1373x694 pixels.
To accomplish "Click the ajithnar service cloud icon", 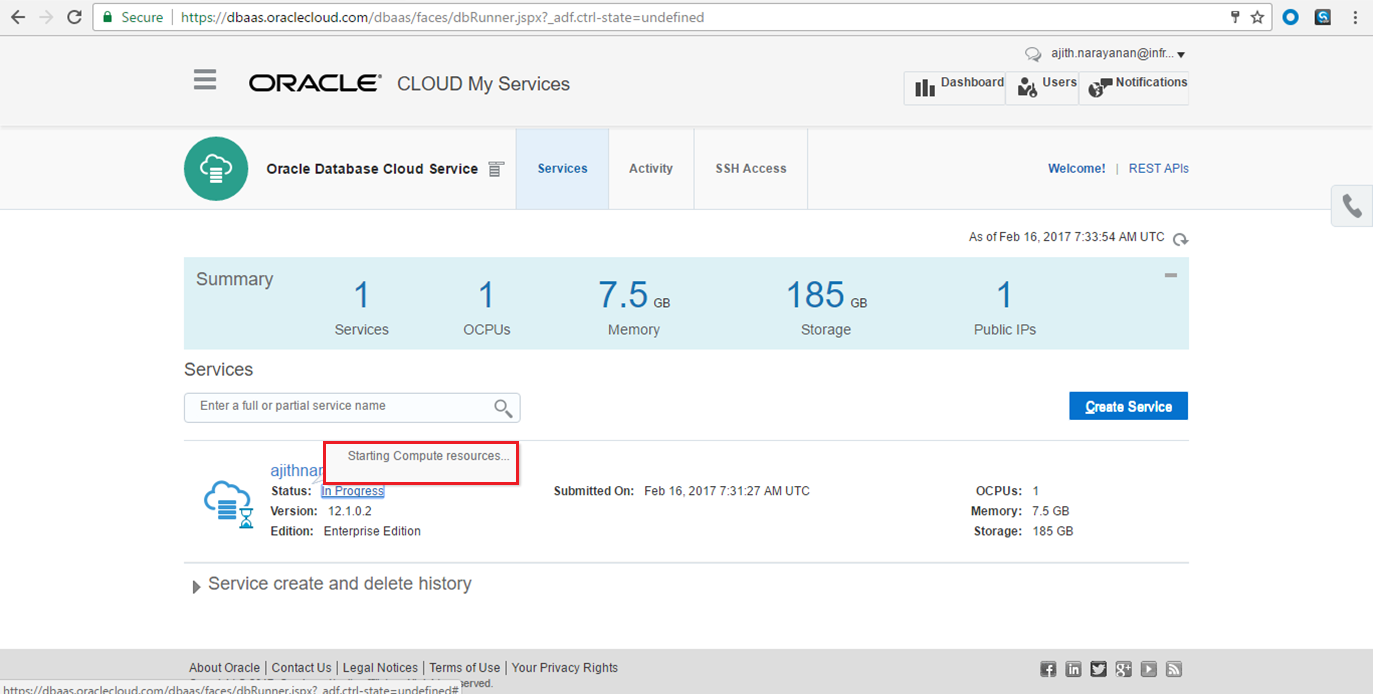I will click(x=229, y=503).
